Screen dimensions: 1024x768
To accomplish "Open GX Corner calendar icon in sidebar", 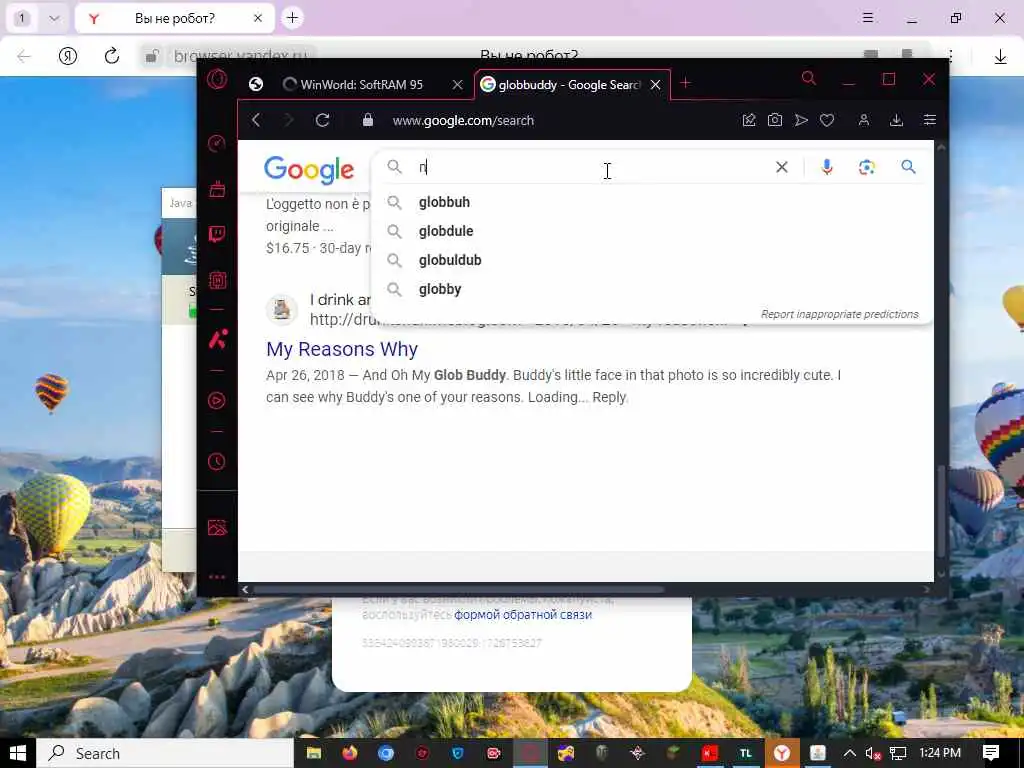I will click(x=217, y=189).
